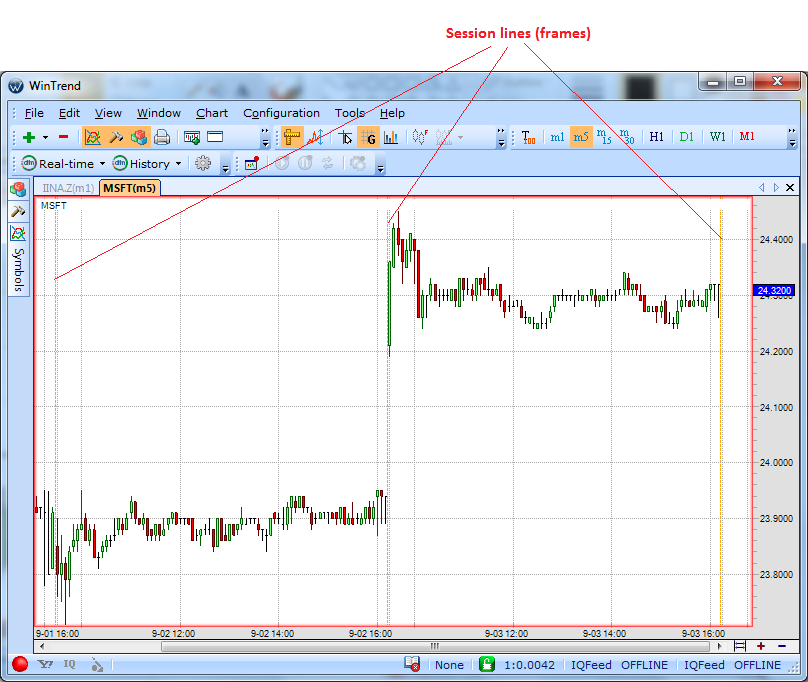The height and width of the screenshot is (682, 808).
Task: Switch to M1 monthly timeframe
Action: tap(747, 137)
